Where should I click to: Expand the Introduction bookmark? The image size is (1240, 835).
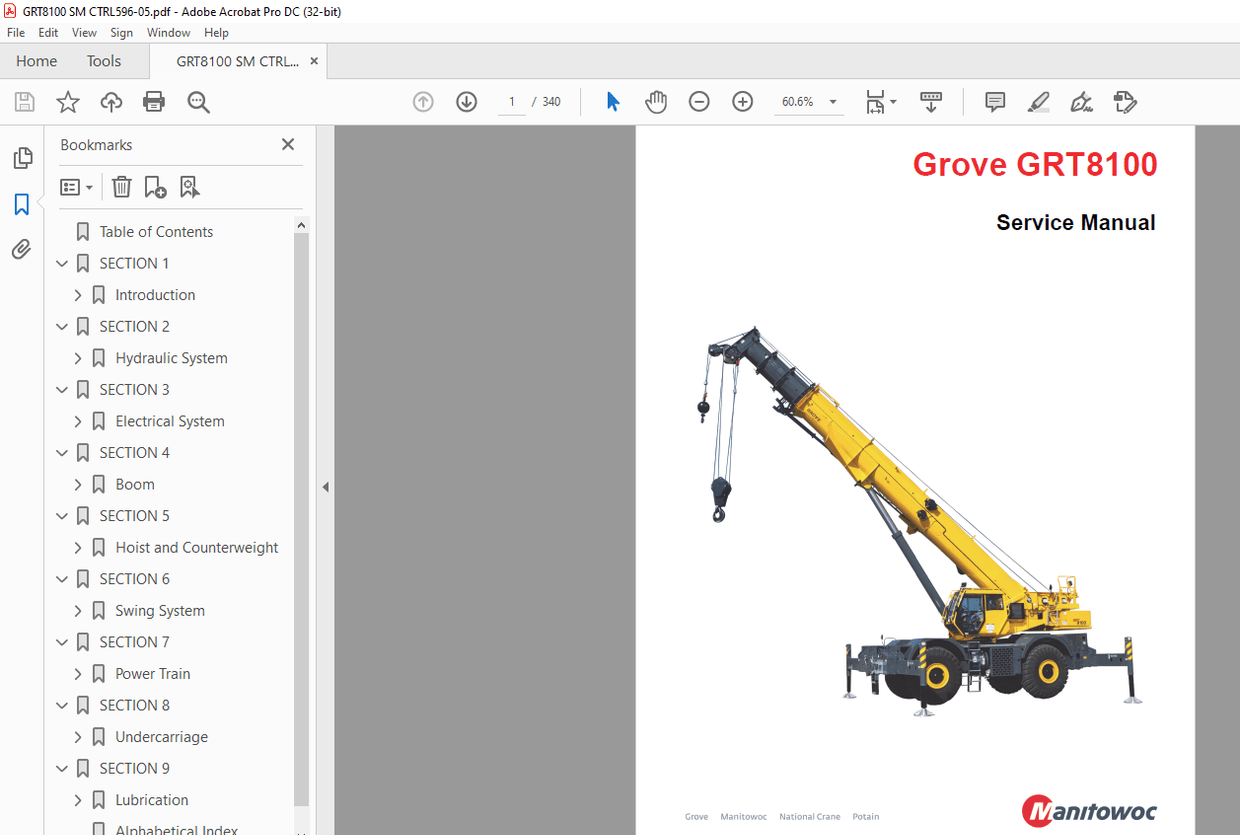pyautogui.click(x=78, y=295)
